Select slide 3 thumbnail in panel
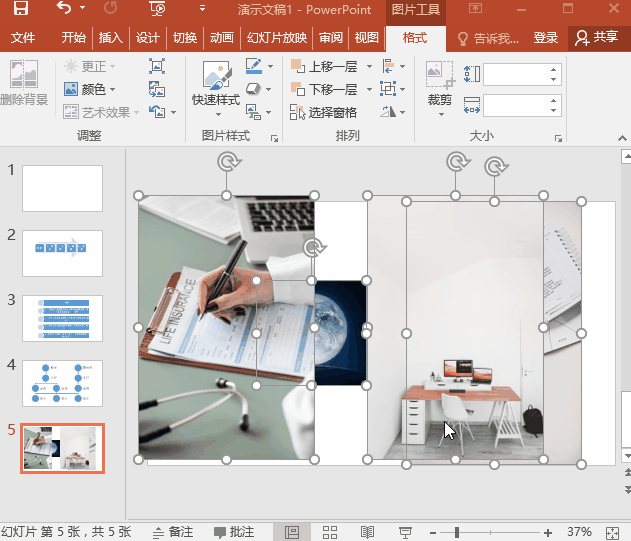The height and width of the screenshot is (541, 631). coord(62,318)
